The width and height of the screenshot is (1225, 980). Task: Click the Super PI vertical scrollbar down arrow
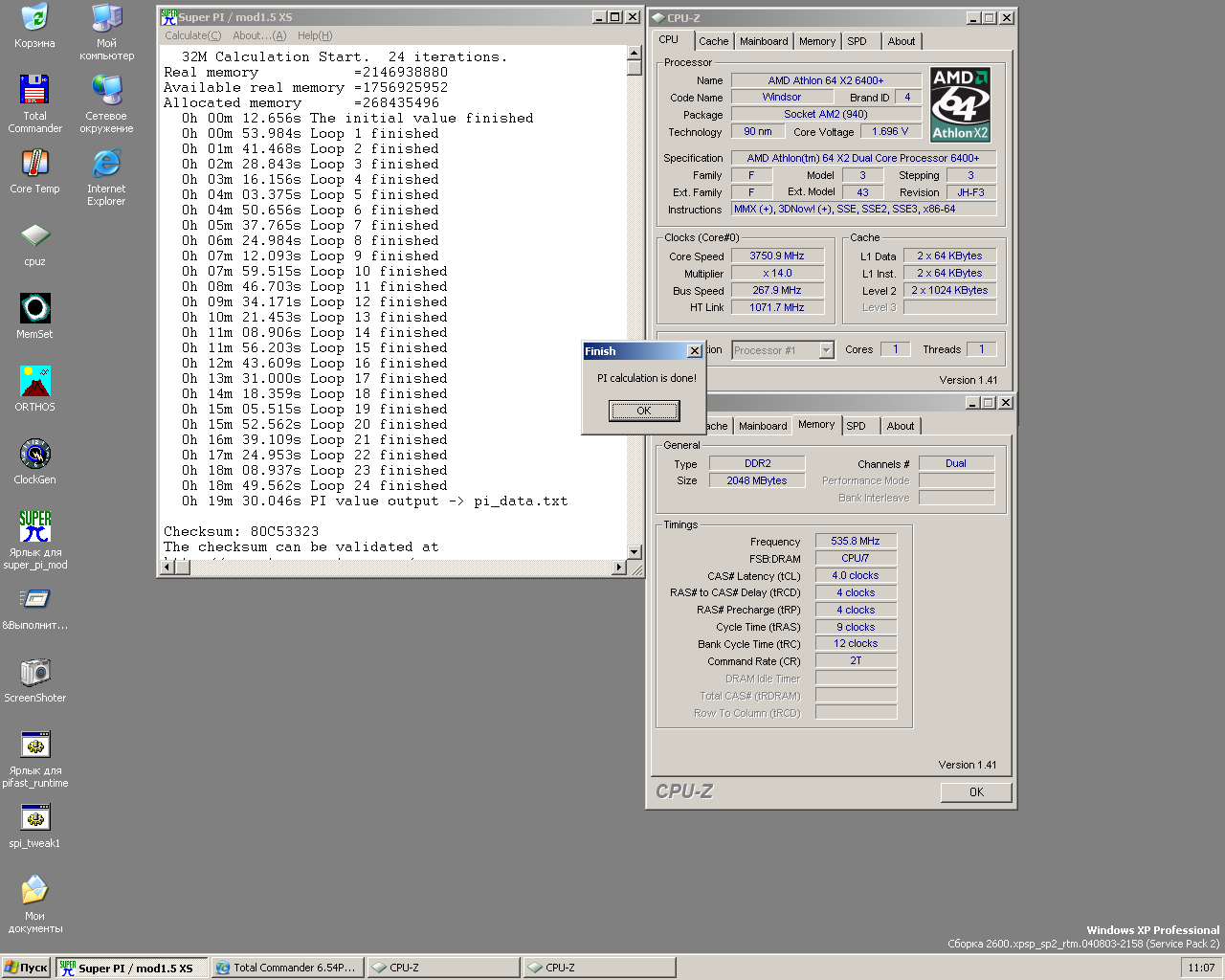tap(634, 552)
